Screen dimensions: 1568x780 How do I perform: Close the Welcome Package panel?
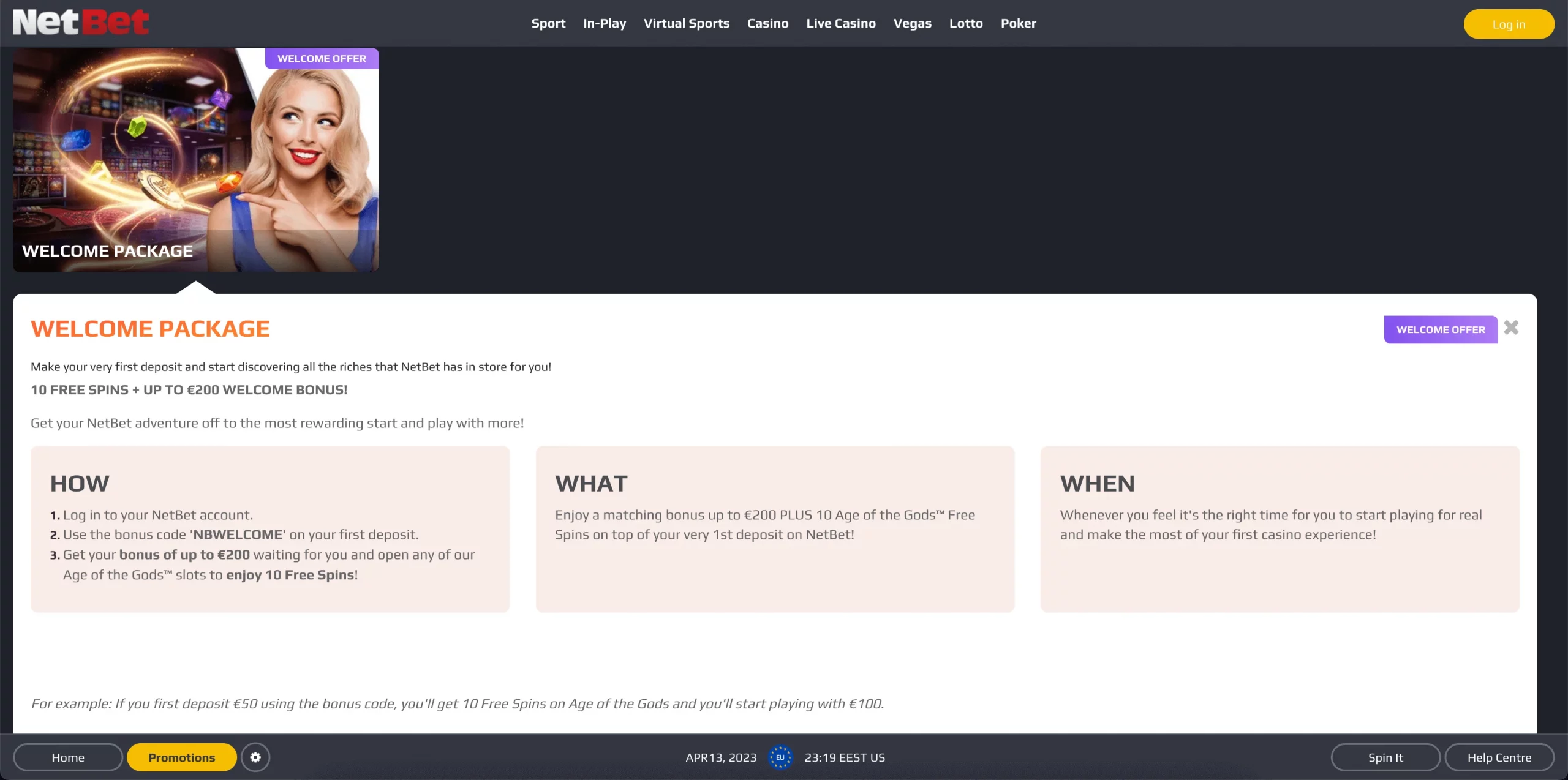coord(1511,328)
